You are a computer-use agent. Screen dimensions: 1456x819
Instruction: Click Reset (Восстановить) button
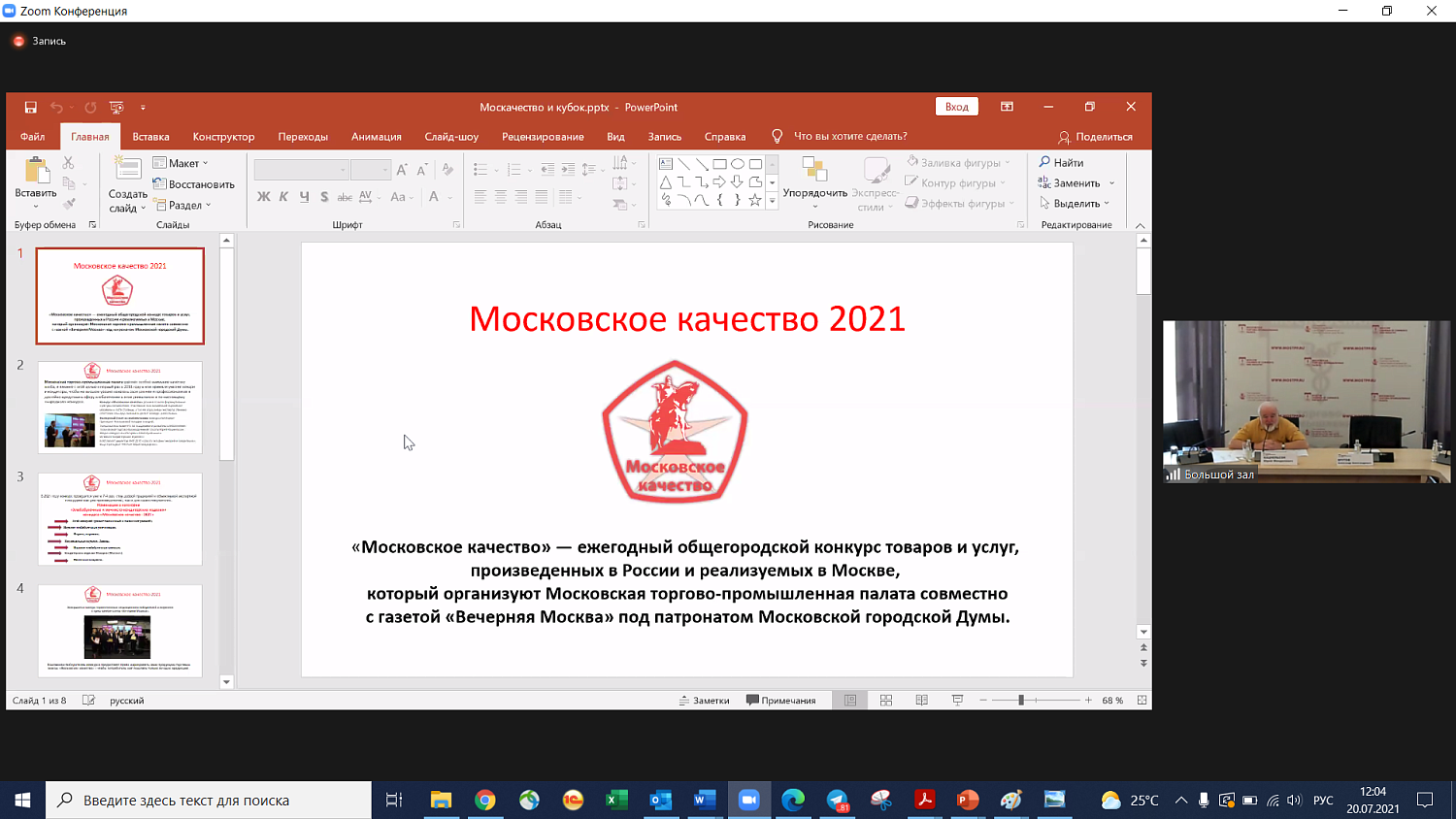(194, 184)
